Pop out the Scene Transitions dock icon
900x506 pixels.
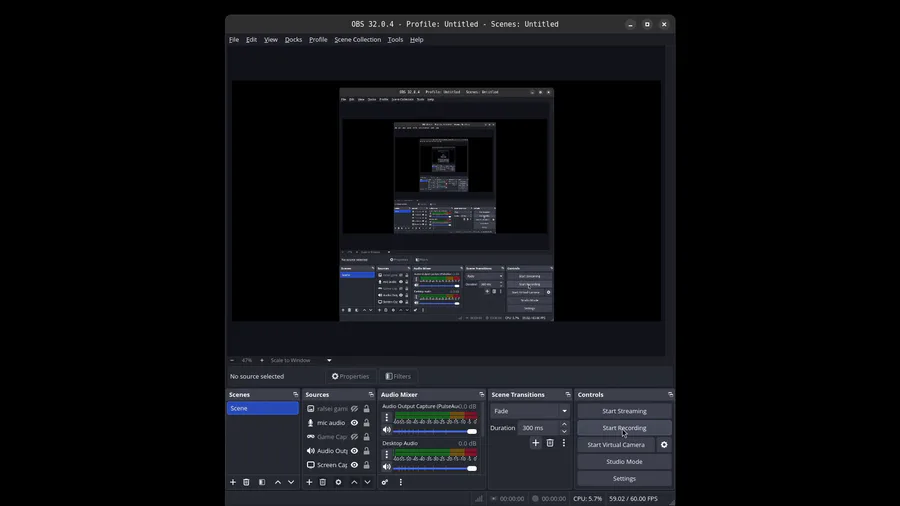568,395
